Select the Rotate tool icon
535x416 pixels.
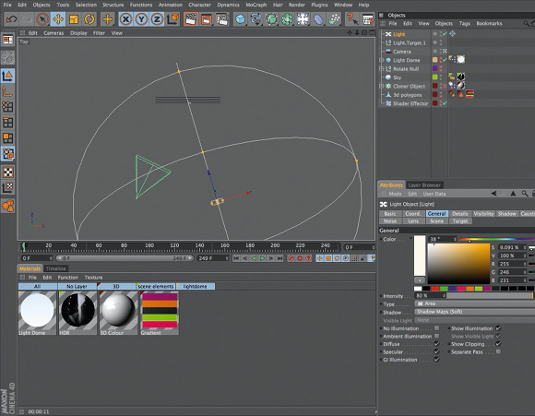click(x=89, y=19)
